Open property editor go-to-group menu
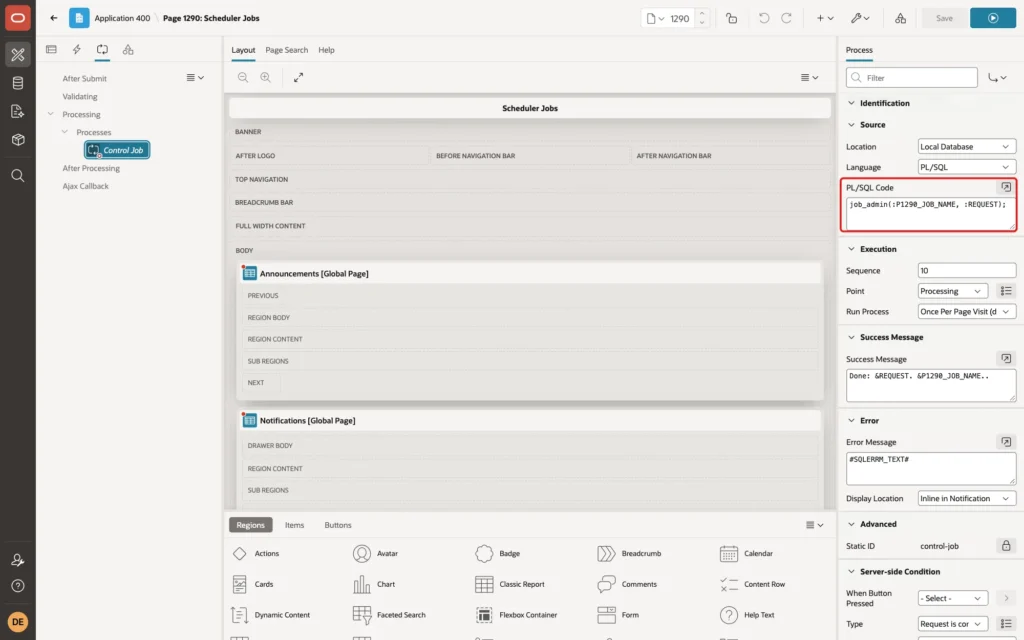The width and height of the screenshot is (1024, 640). (x=997, y=78)
